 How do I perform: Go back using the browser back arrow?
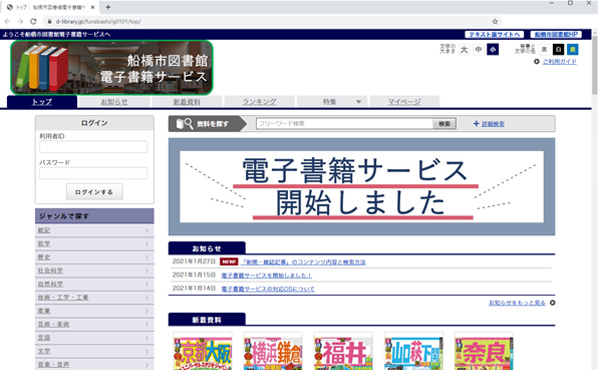(x=7, y=22)
